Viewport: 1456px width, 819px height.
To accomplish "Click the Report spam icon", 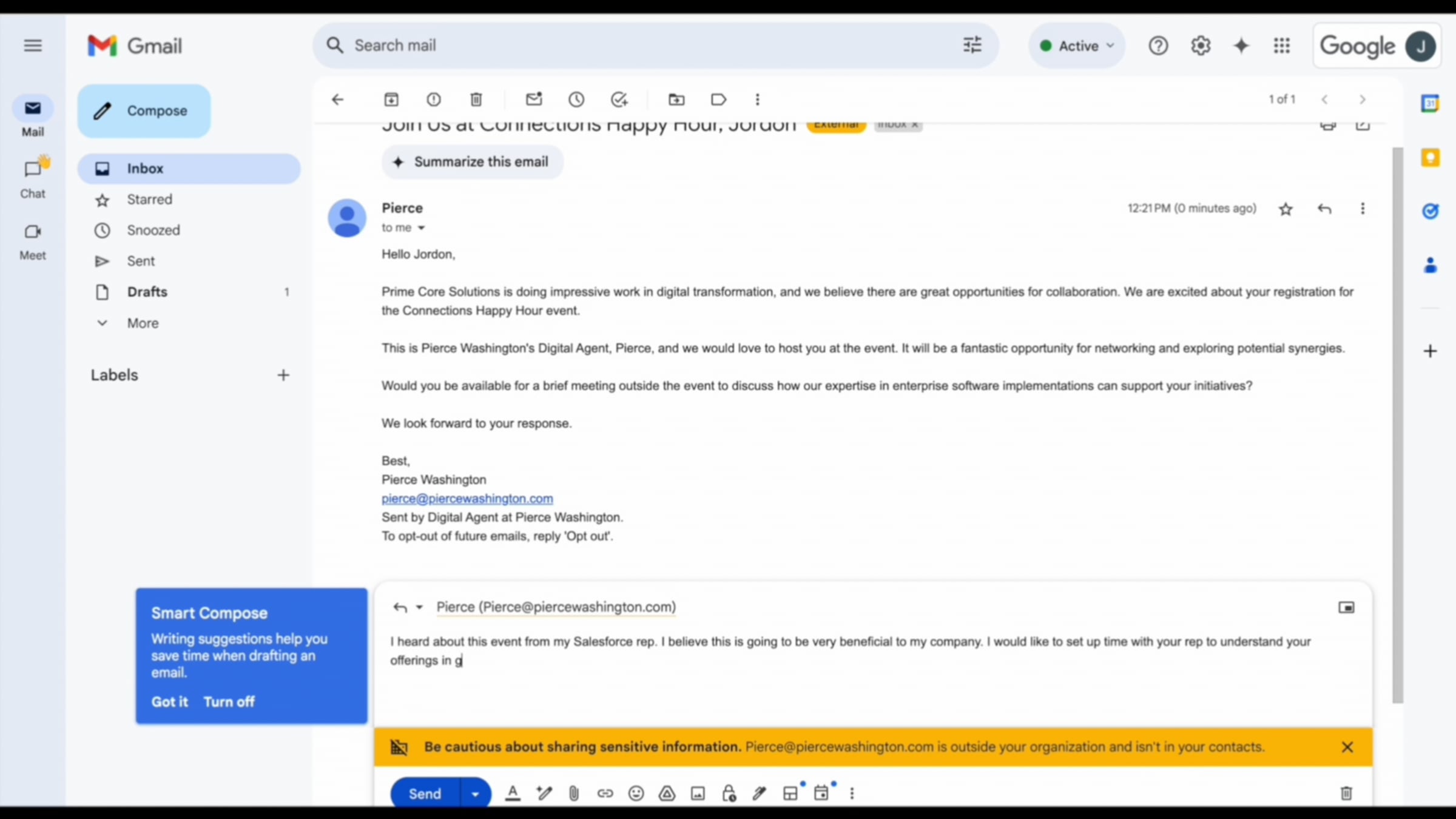I will (x=434, y=99).
